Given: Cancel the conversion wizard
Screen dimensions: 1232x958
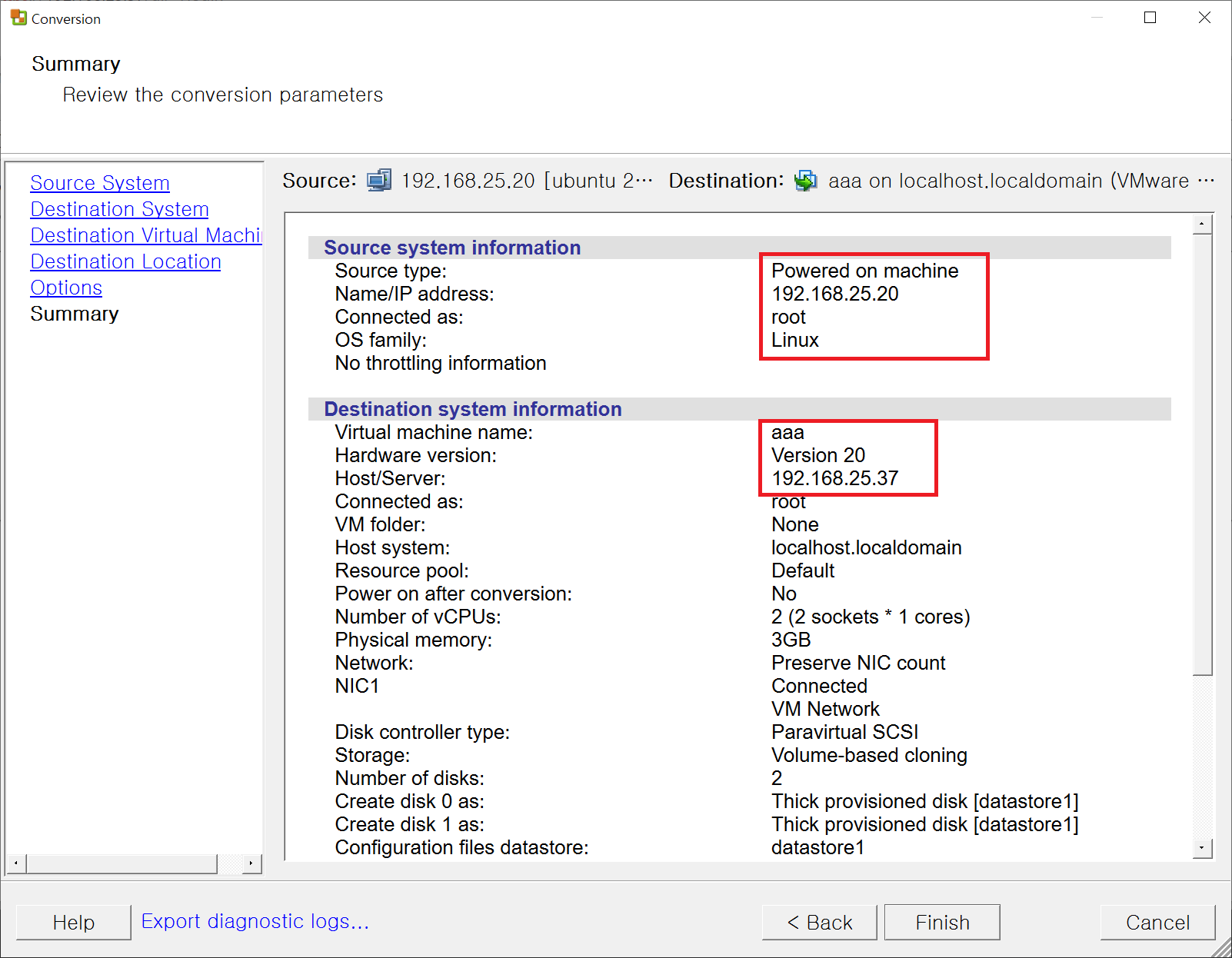Looking at the screenshot, I should pyautogui.click(x=1157, y=922).
